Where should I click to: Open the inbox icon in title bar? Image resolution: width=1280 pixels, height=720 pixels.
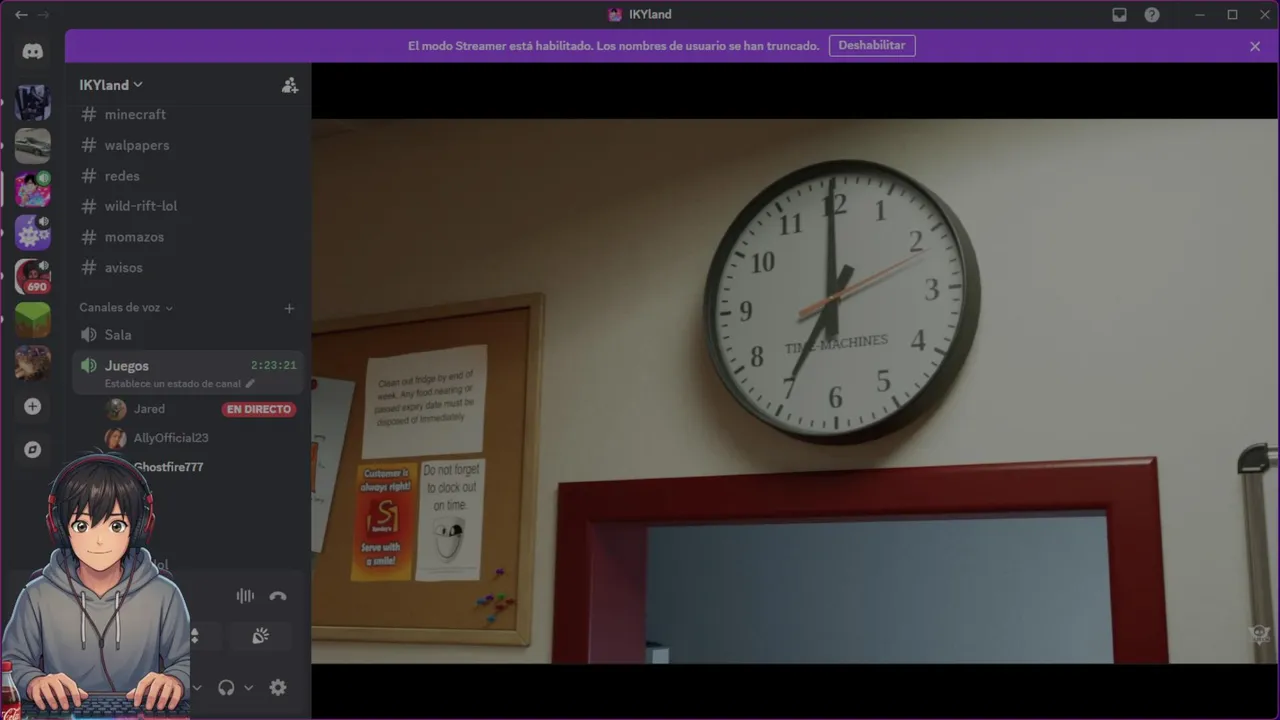(x=1119, y=15)
